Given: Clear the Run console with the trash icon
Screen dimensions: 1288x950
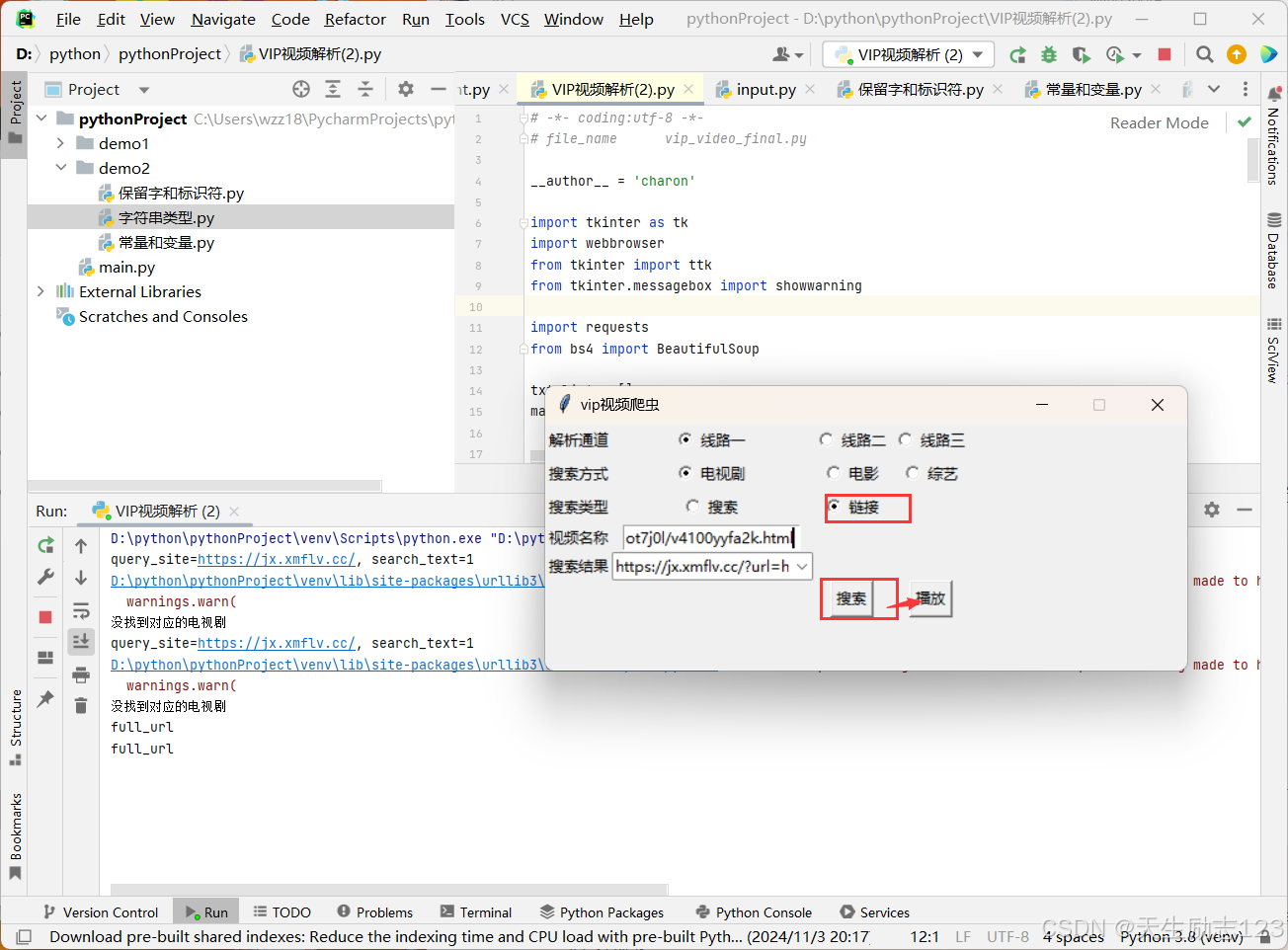Looking at the screenshot, I should (80, 705).
